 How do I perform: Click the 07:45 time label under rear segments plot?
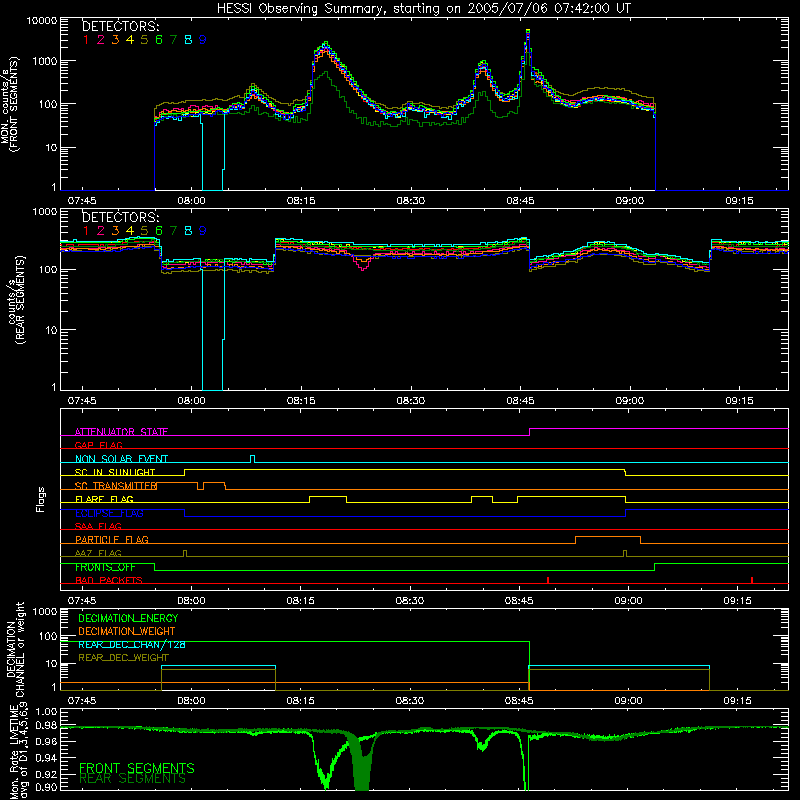(82, 401)
